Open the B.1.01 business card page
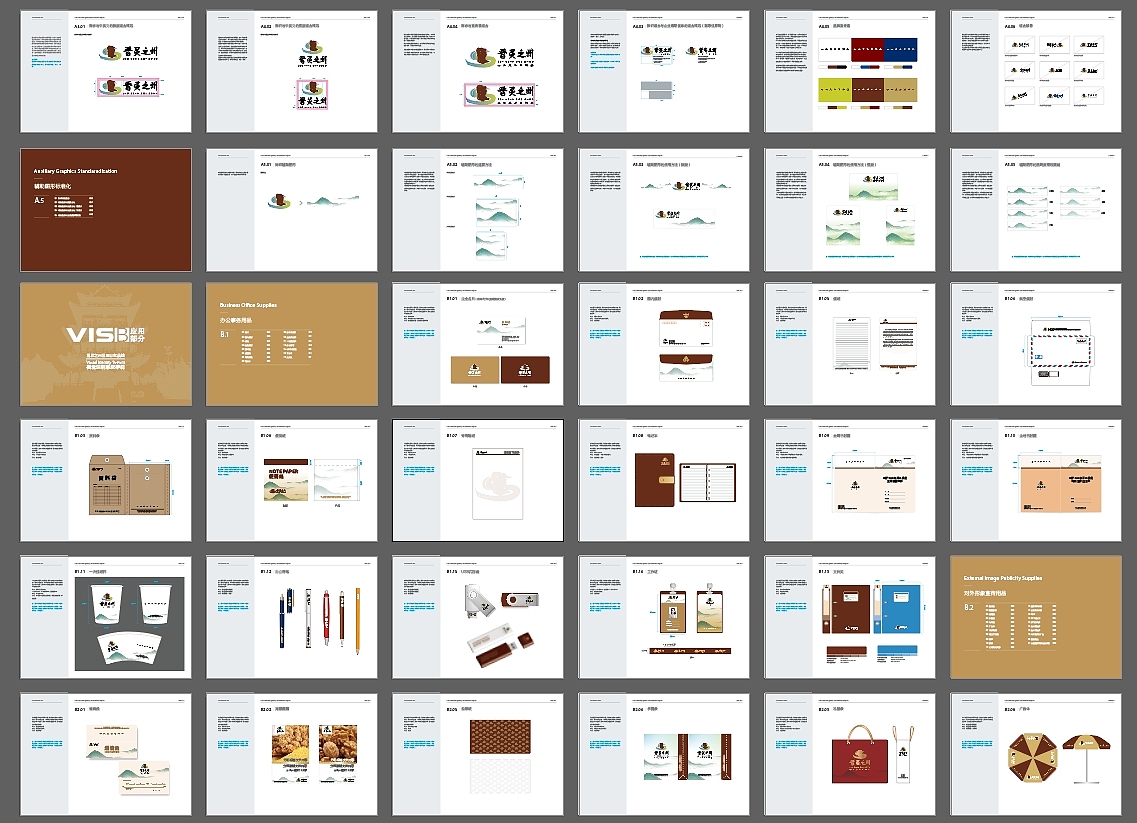Viewport: 1137px width, 823px height. point(478,344)
